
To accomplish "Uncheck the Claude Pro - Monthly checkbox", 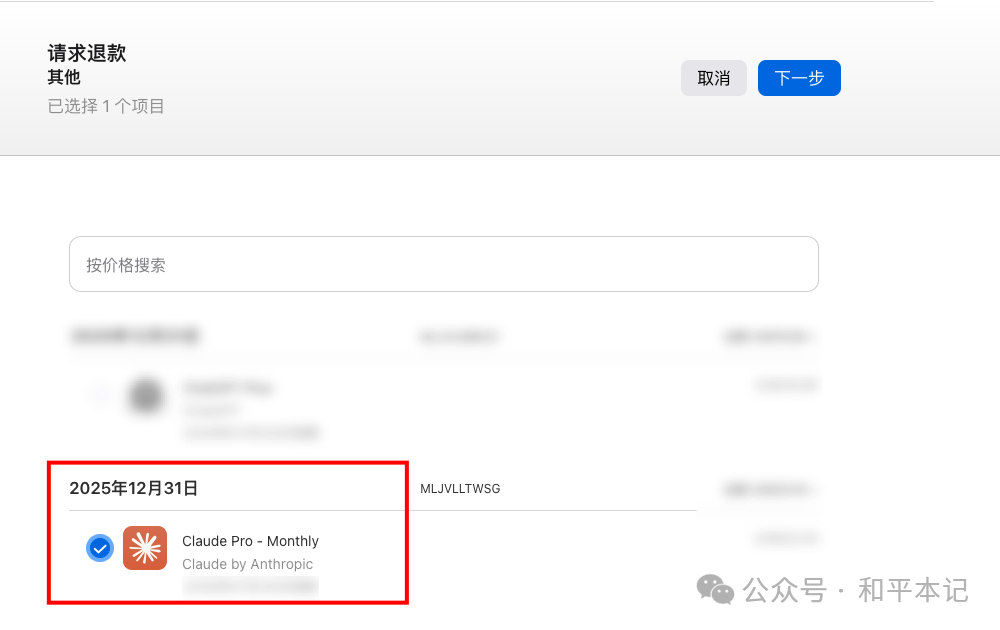I will click(x=100, y=548).
